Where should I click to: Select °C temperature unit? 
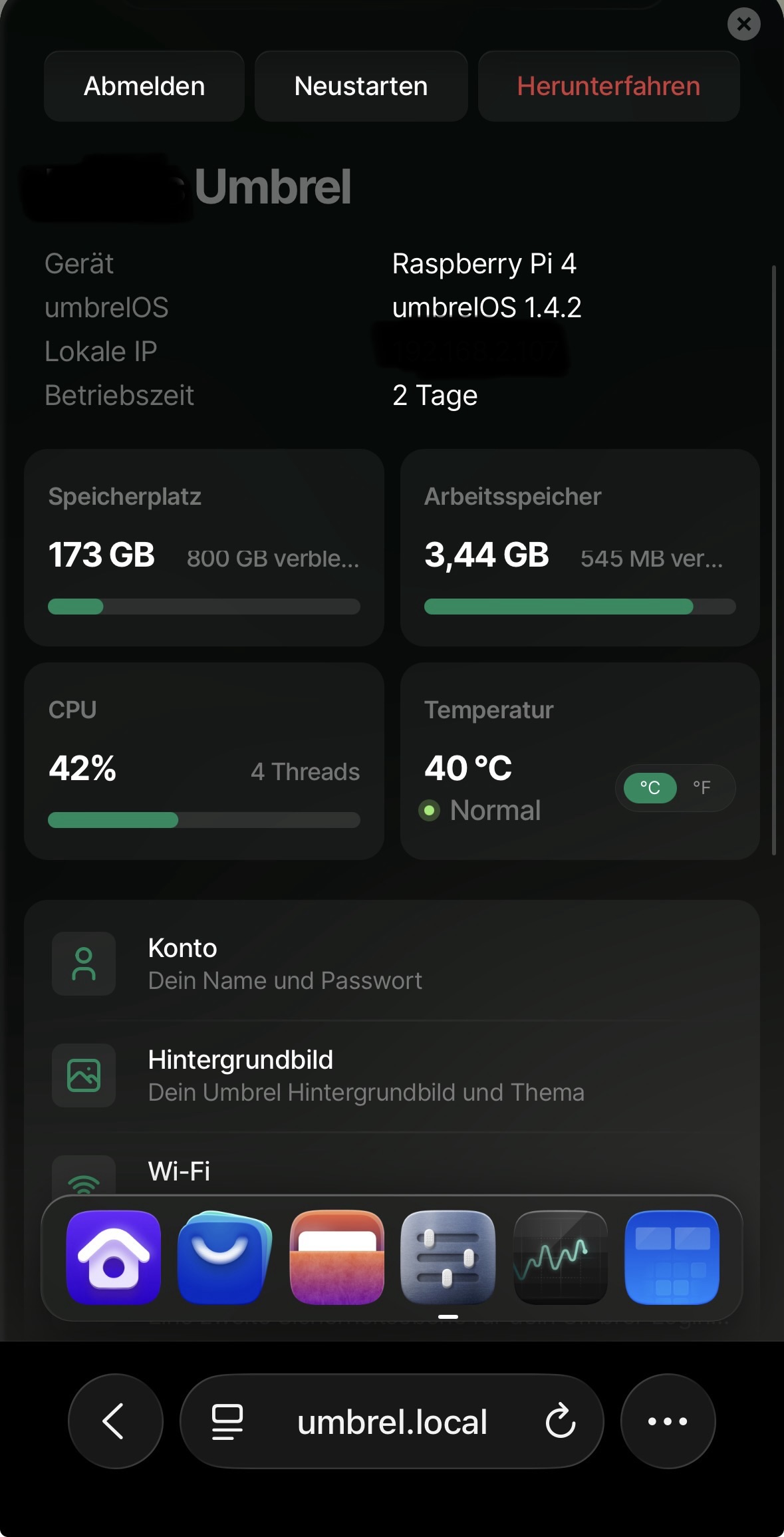[650, 787]
